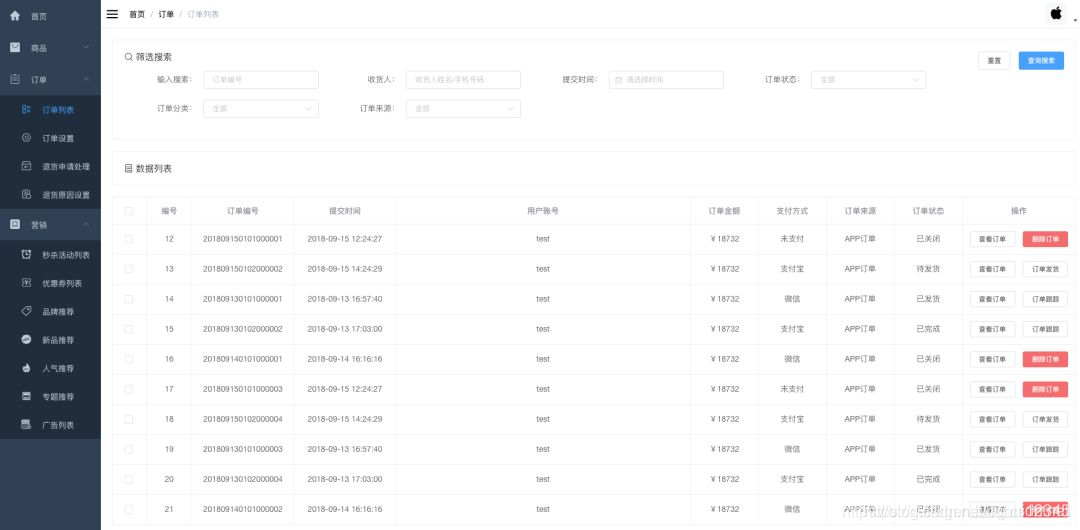This screenshot has height=530, width=1080.
Task: Click the 收货人 name/phone input field
Action: pyautogui.click(x=463, y=80)
